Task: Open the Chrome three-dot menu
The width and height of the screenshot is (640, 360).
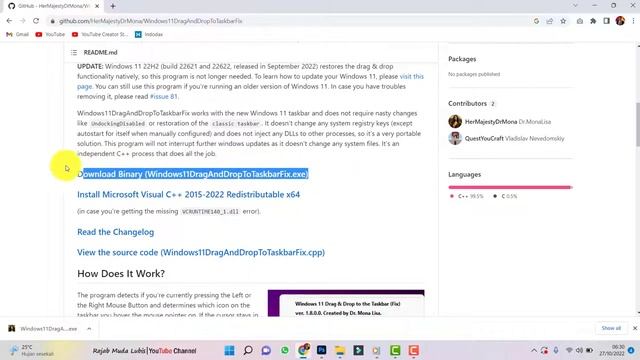Action: [633, 21]
